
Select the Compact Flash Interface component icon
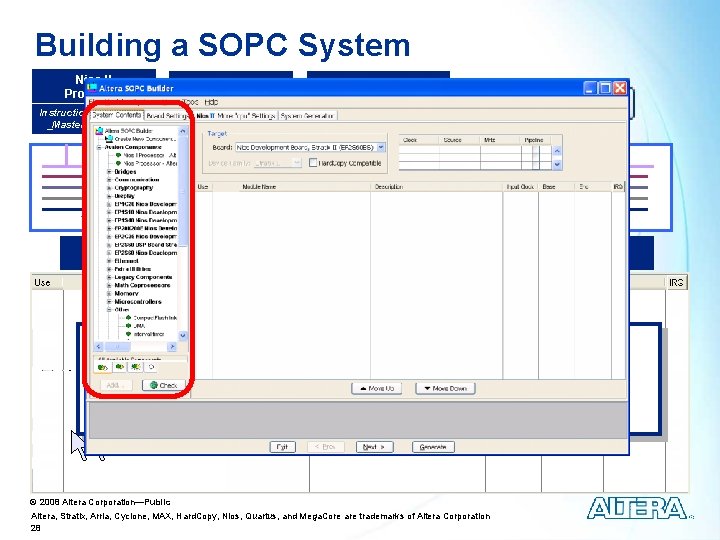coord(129,317)
